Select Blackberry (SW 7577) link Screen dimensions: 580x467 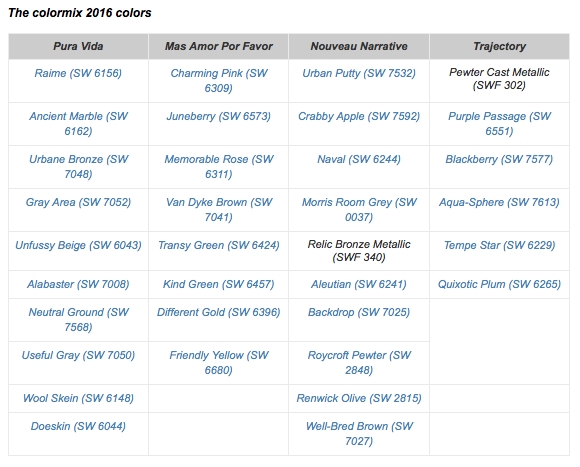499,159
